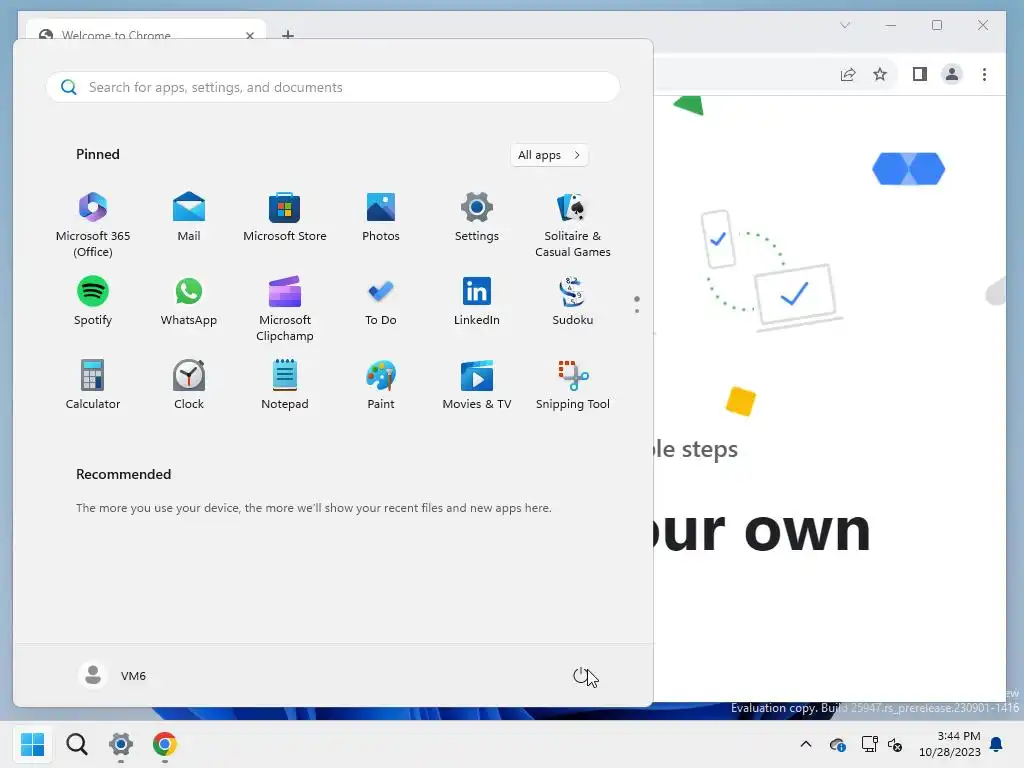The image size is (1024, 768).
Task: Open Settings from pinned apps
Action: pyautogui.click(x=477, y=216)
